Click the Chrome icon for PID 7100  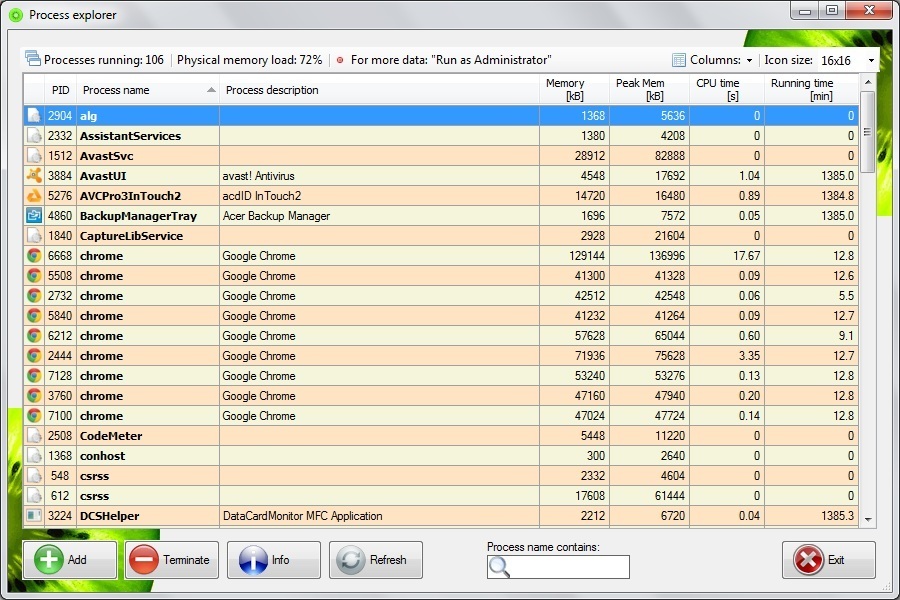[x=34, y=416]
